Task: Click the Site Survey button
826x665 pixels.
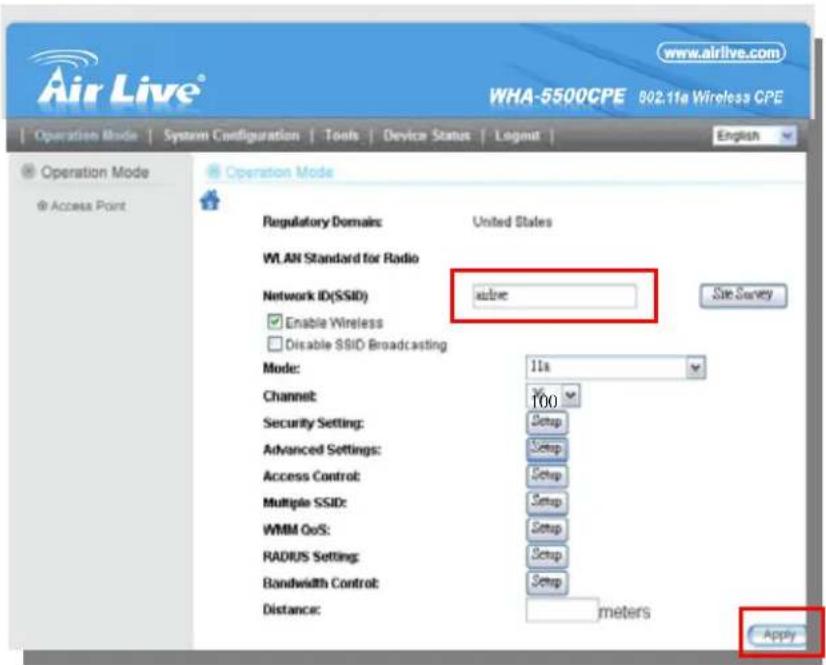Action: point(743,295)
